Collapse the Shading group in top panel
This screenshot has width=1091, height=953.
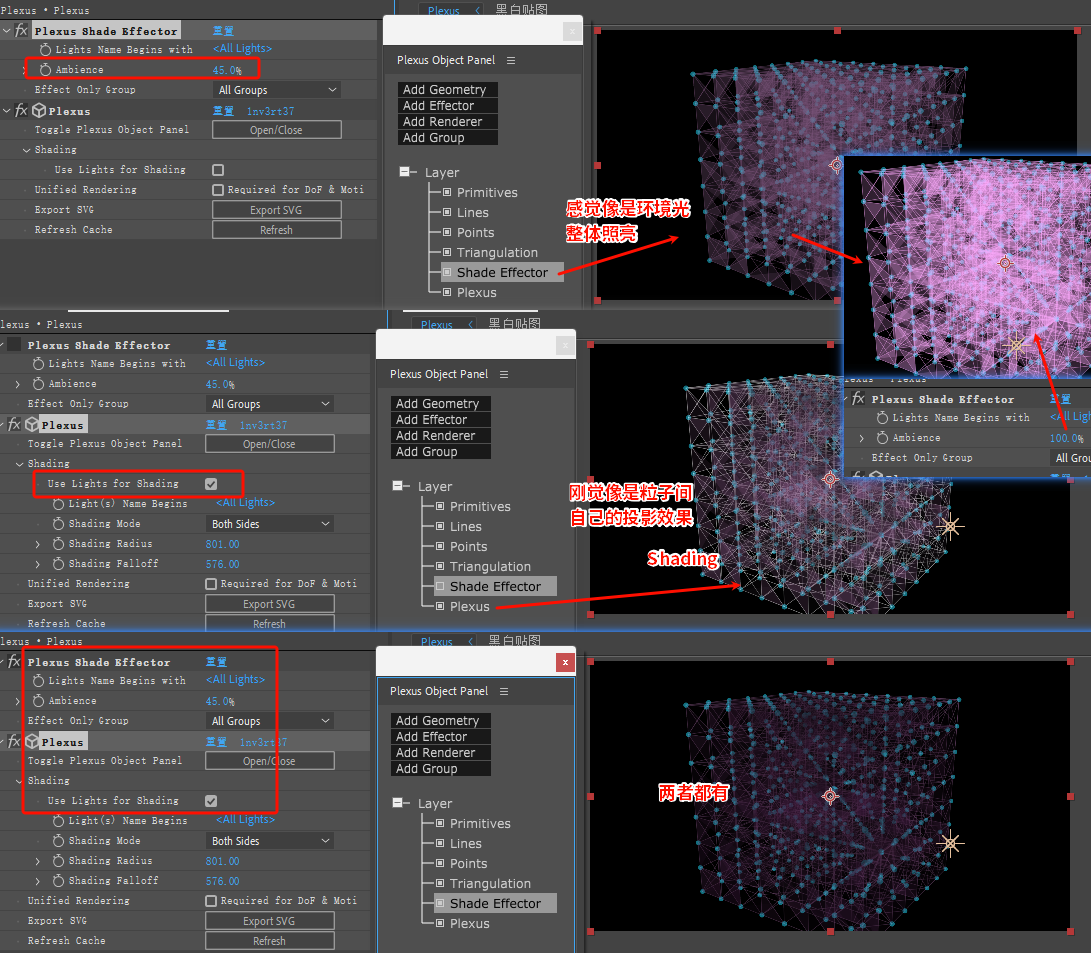[x=26, y=150]
